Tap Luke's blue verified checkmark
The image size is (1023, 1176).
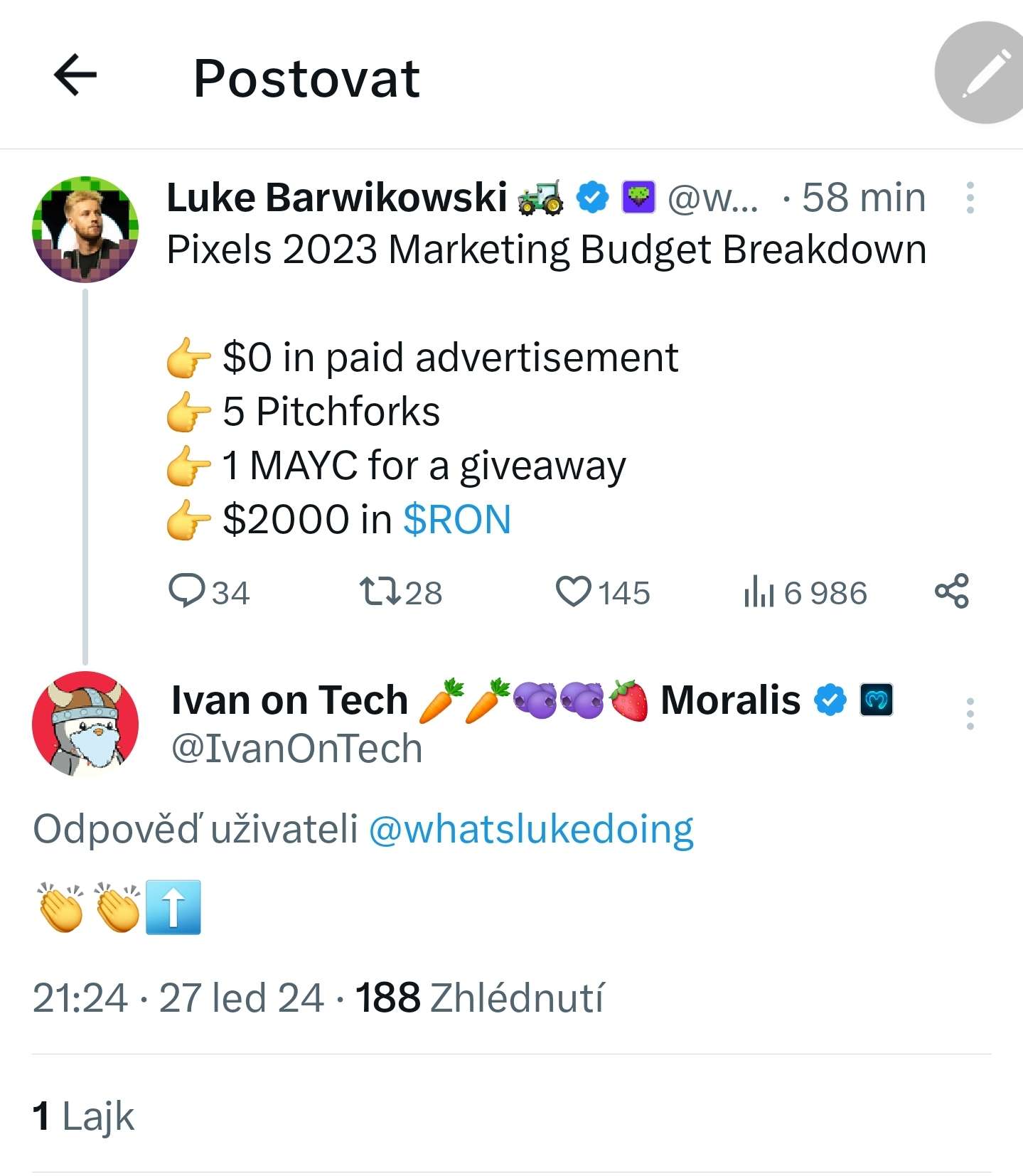[x=592, y=197]
